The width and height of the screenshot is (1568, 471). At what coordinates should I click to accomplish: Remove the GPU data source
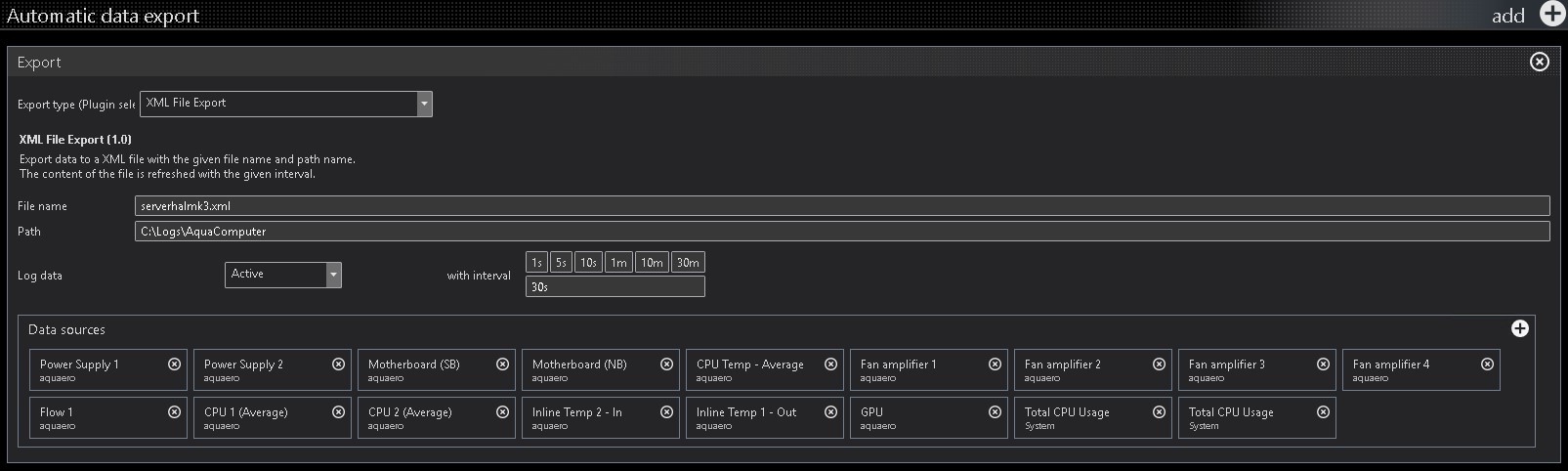995,412
